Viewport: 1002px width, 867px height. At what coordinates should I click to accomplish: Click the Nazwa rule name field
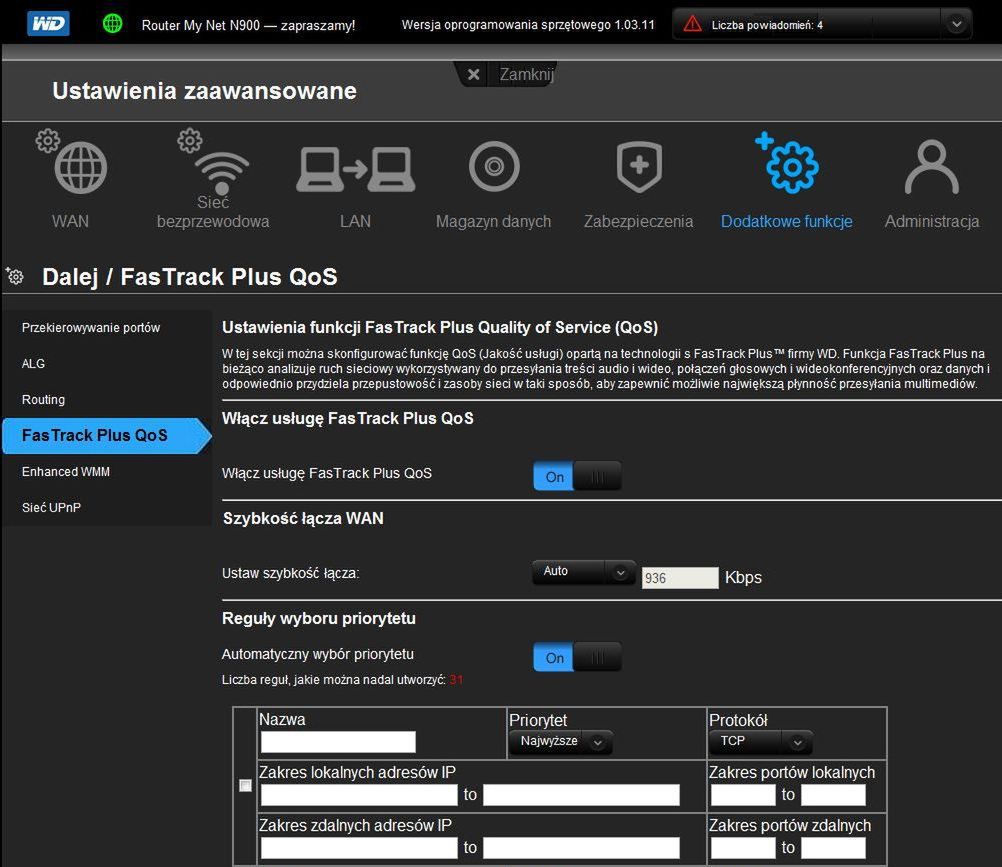coord(338,742)
